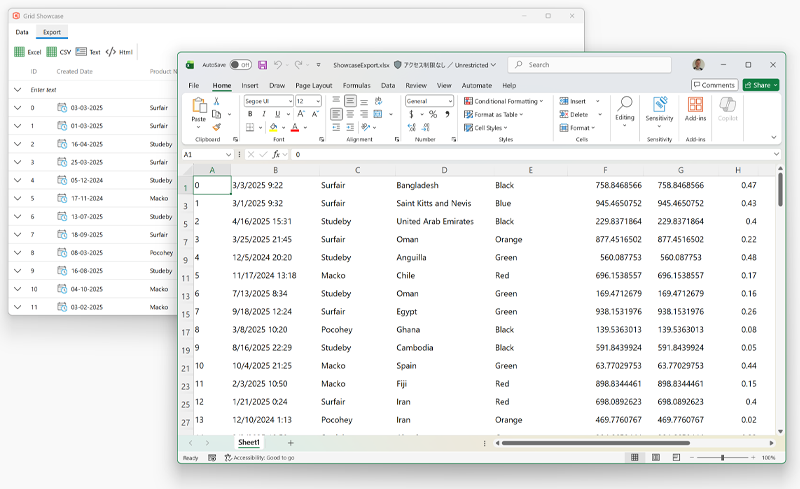Viewport: 800px width, 489px height.
Task: Click the Excel Search box
Action: pos(589,65)
